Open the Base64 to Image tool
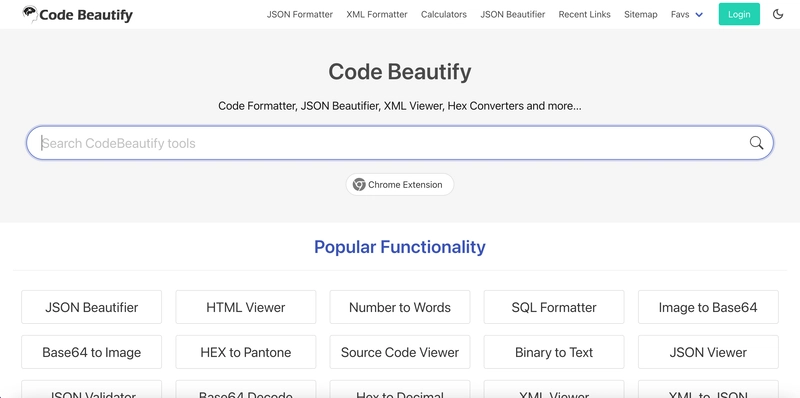The width and height of the screenshot is (800, 398). pyautogui.click(x=91, y=352)
